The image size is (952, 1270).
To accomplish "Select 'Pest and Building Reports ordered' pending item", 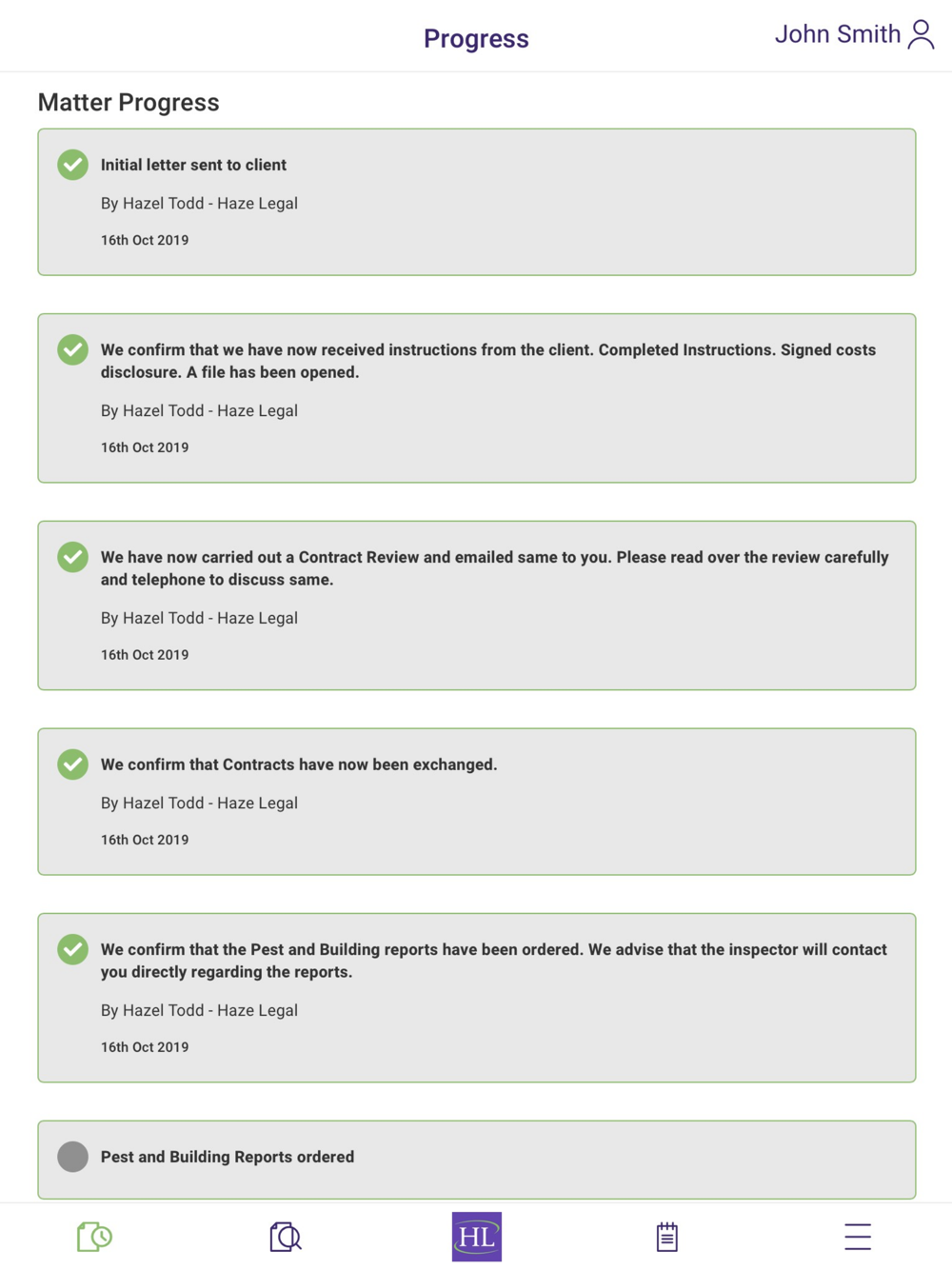I will click(228, 1157).
